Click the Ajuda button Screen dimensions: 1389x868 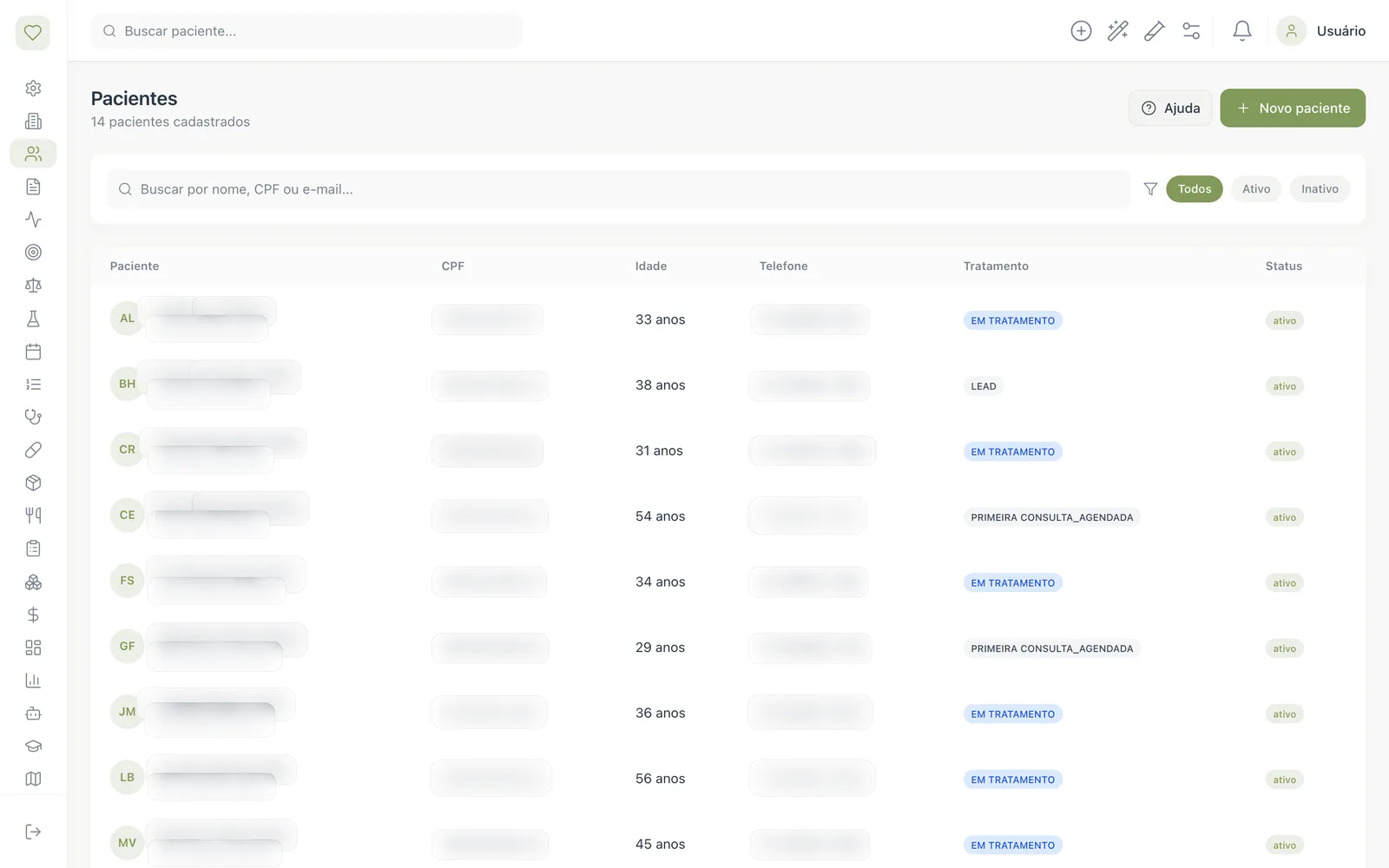click(1170, 108)
